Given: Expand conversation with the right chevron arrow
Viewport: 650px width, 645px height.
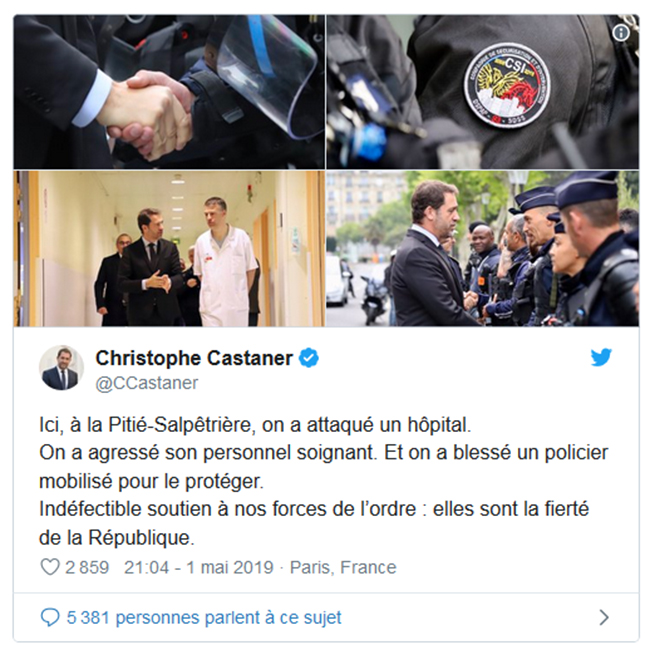Looking at the screenshot, I should tap(604, 618).
